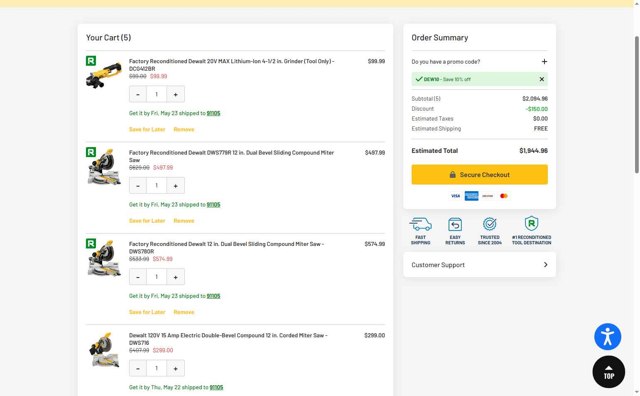Click the American Express payment icon
This screenshot has height=396, width=640.
pos(471,196)
